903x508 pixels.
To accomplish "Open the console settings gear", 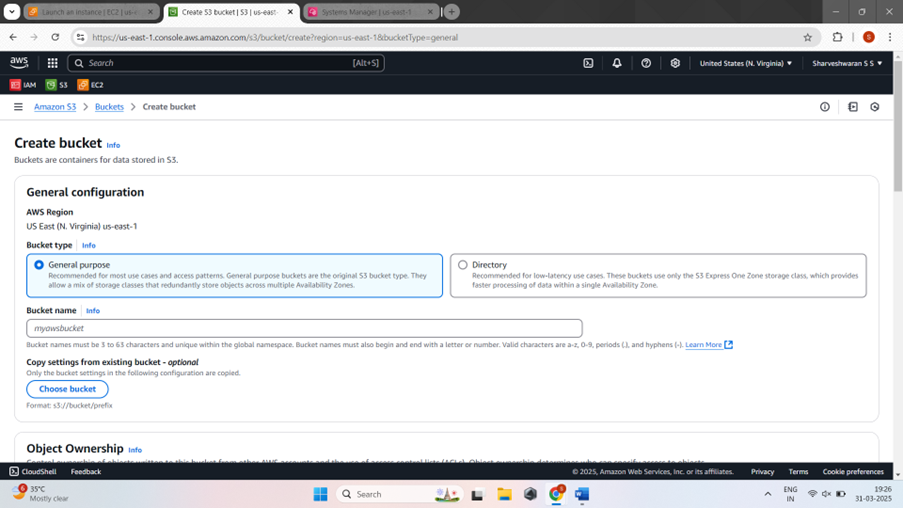I will click(x=675, y=63).
